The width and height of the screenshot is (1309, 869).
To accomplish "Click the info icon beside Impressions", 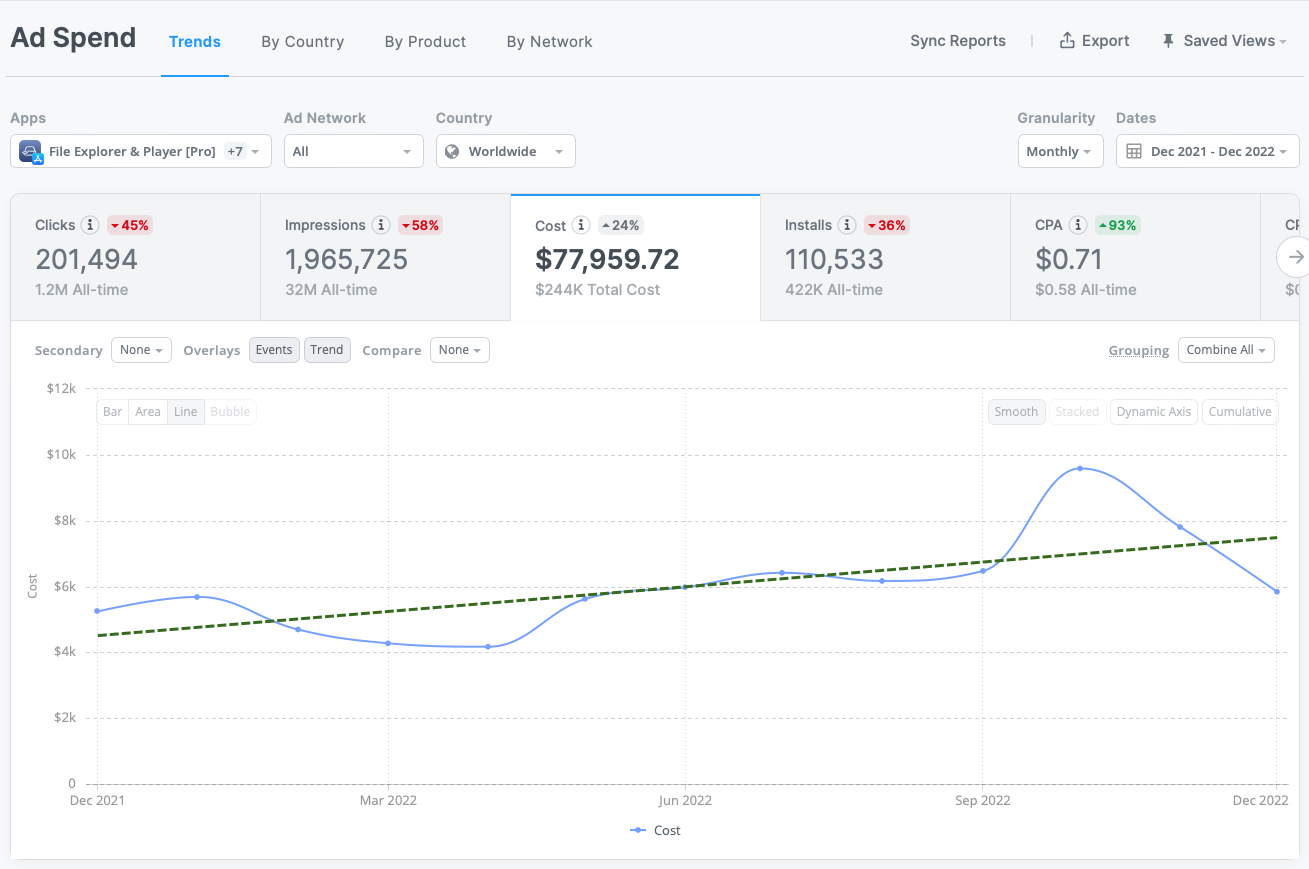I will tap(381, 225).
